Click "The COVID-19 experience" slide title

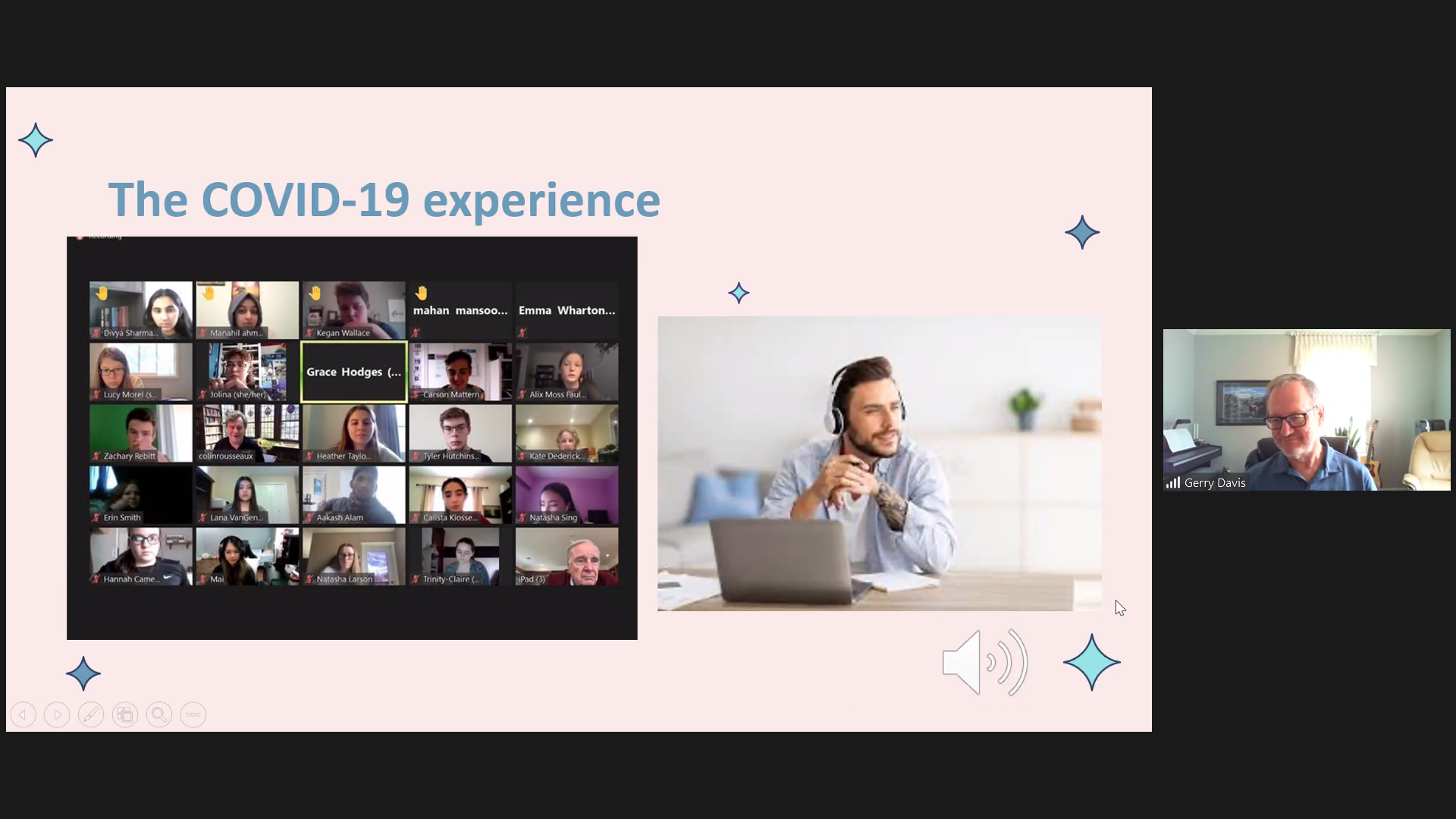pyautogui.click(x=384, y=199)
